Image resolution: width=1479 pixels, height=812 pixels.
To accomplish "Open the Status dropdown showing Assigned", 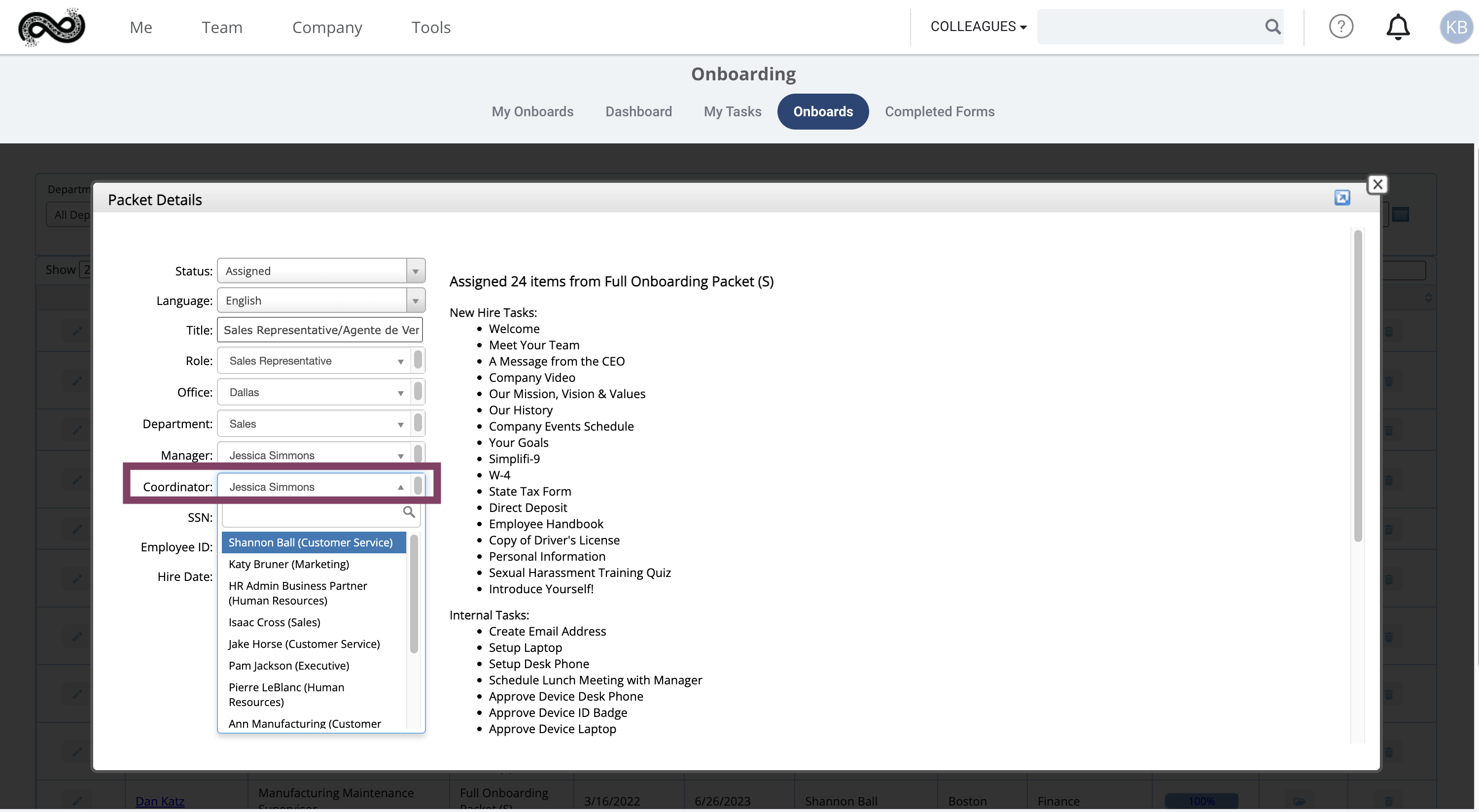I will click(x=321, y=271).
